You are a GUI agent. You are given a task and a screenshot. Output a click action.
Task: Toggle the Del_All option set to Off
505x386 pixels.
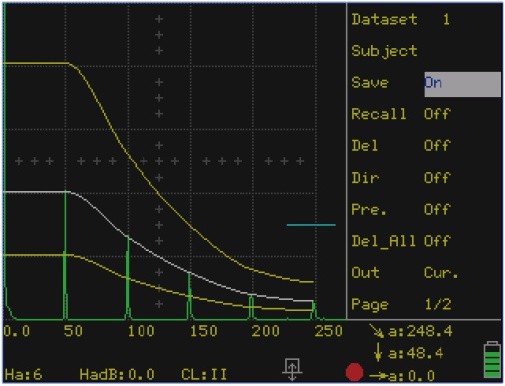click(x=437, y=241)
